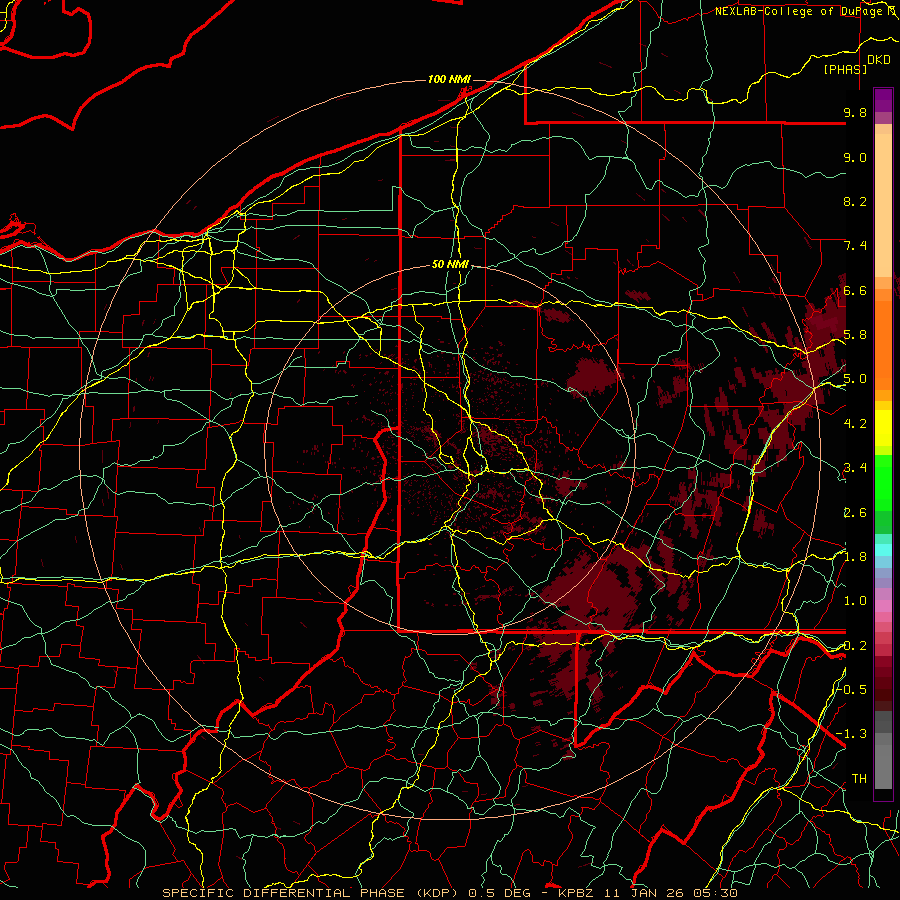900x900 pixels.
Task: Click the 1.0 scale value
Action: (855, 601)
